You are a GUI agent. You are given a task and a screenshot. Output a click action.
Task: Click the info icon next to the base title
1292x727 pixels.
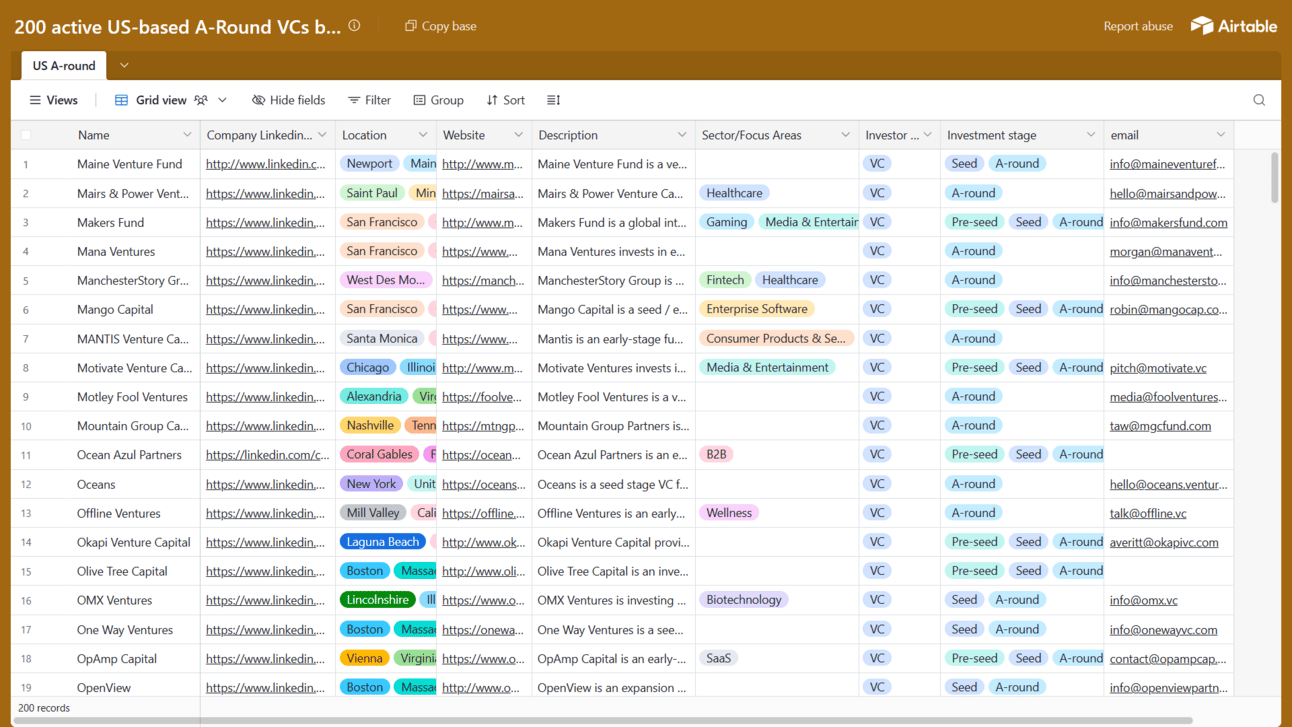354,26
